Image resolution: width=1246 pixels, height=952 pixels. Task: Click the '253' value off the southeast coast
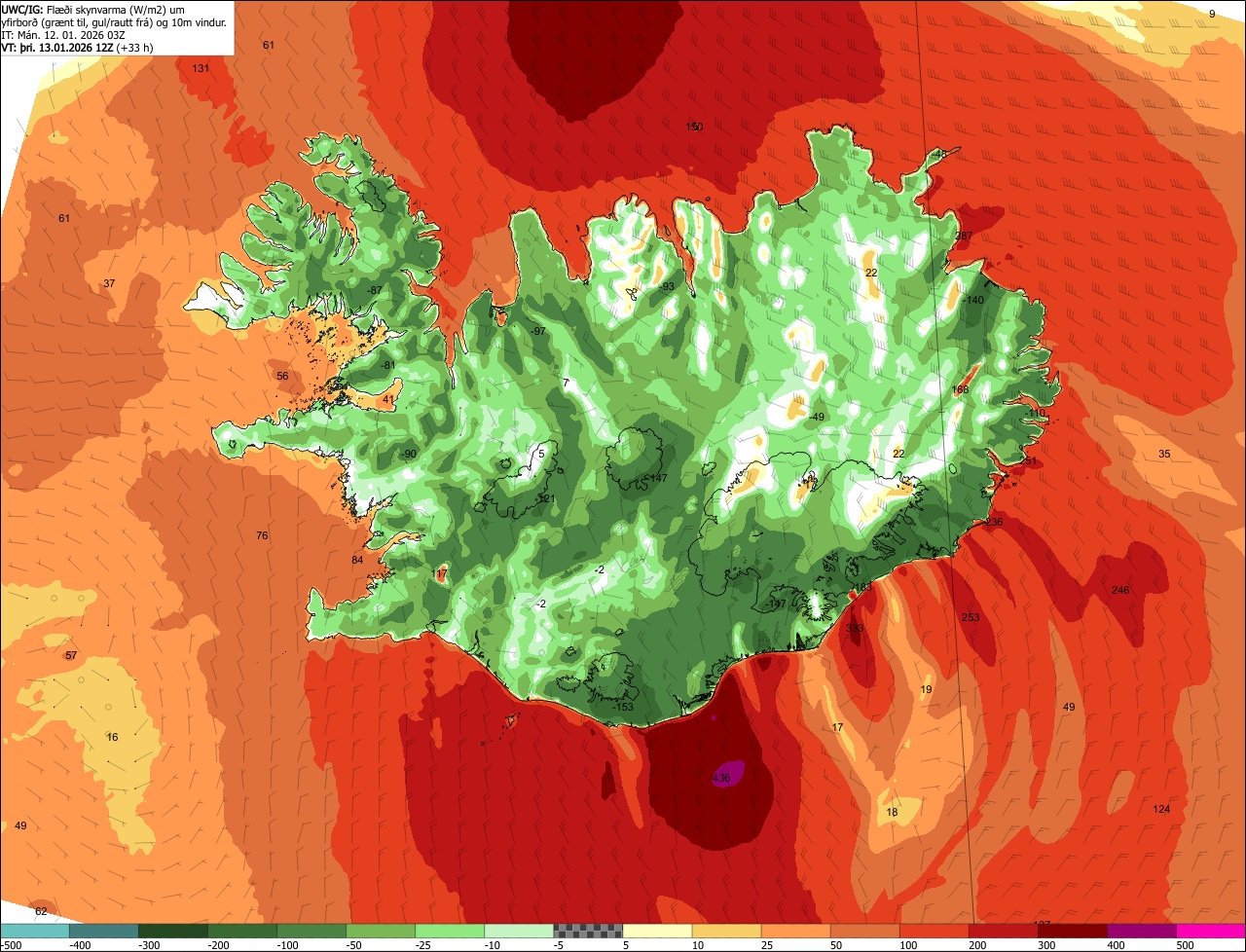click(971, 617)
